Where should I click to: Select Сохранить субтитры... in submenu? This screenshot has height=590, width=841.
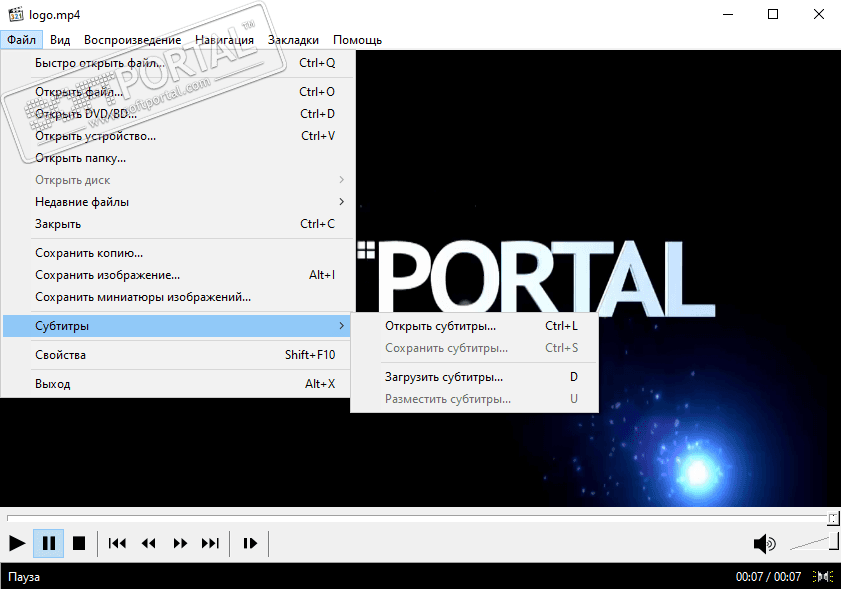point(474,348)
